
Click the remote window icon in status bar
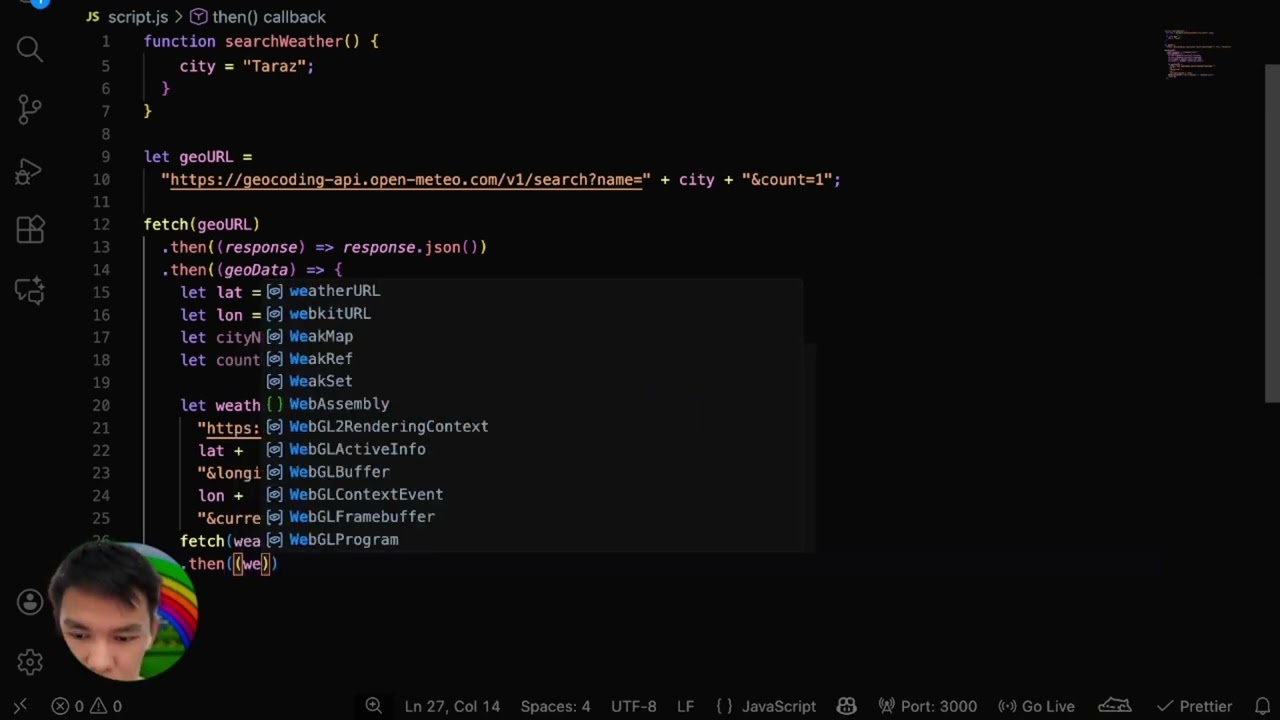[x=20, y=706]
